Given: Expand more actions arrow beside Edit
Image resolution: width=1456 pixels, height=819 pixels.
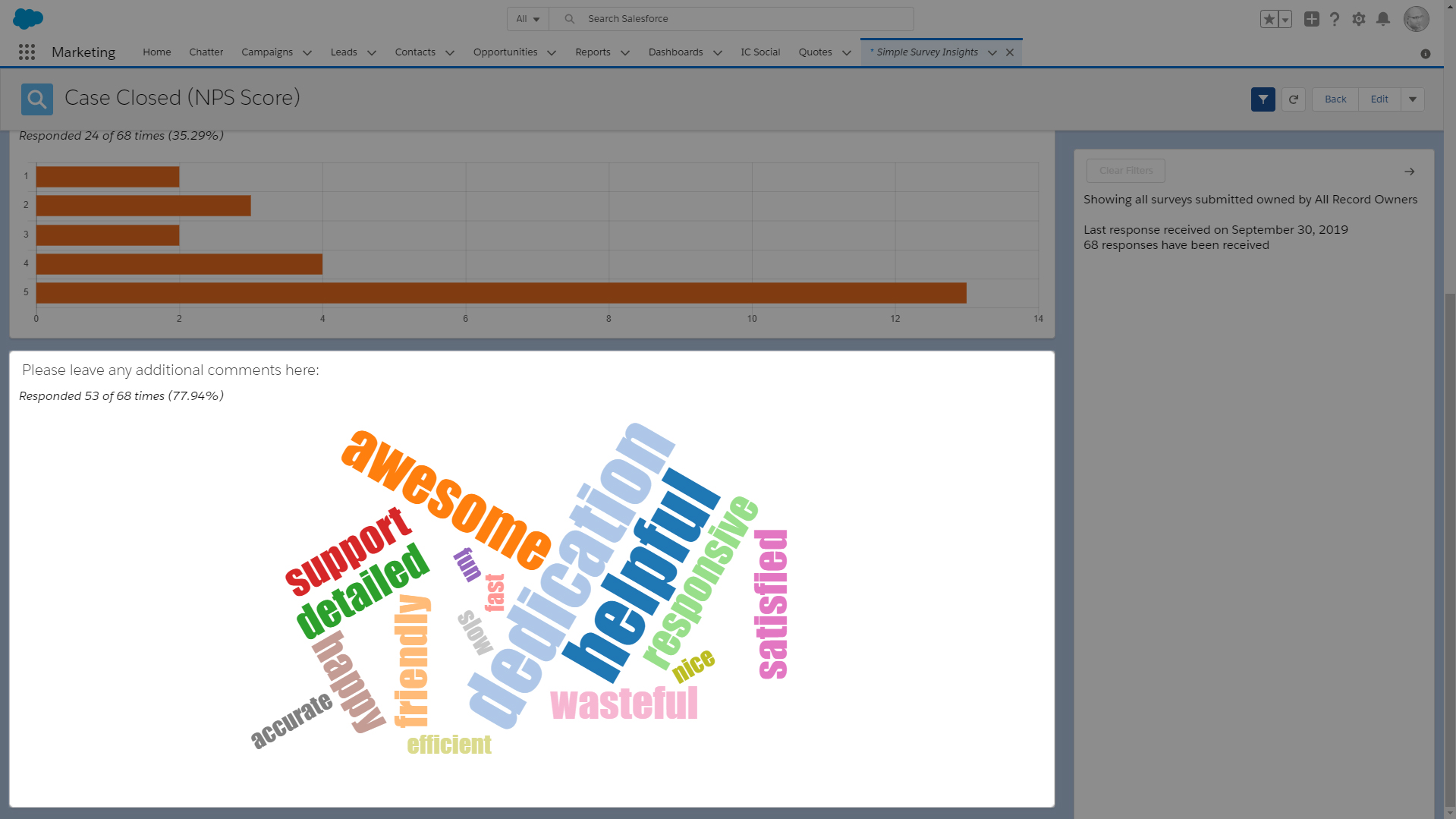Looking at the screenshot, I should pos(1413,99).
